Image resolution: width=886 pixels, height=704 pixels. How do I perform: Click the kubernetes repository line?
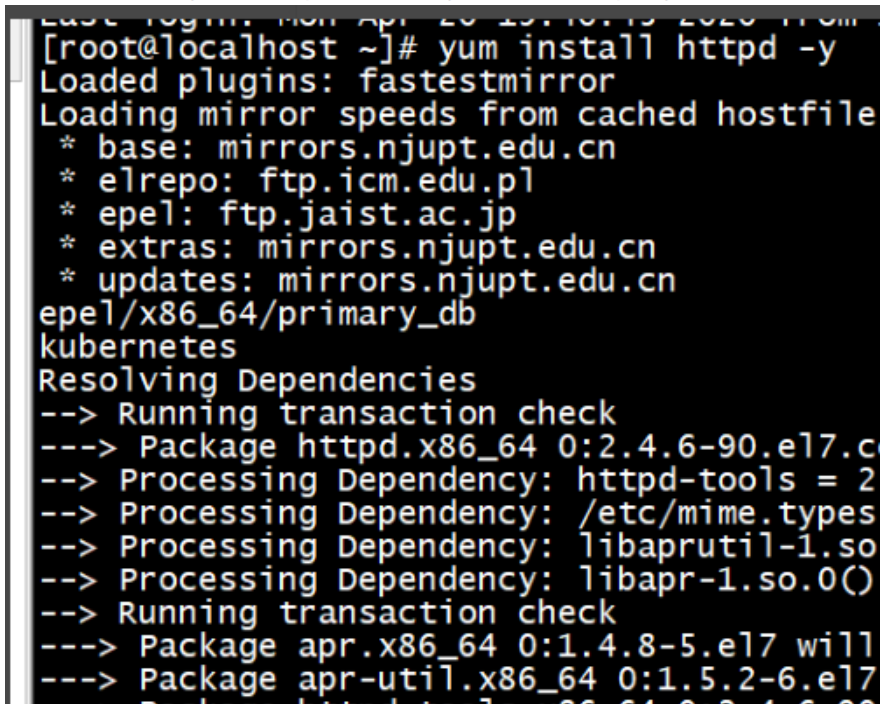pyautogui.click(x=138, y=348)
